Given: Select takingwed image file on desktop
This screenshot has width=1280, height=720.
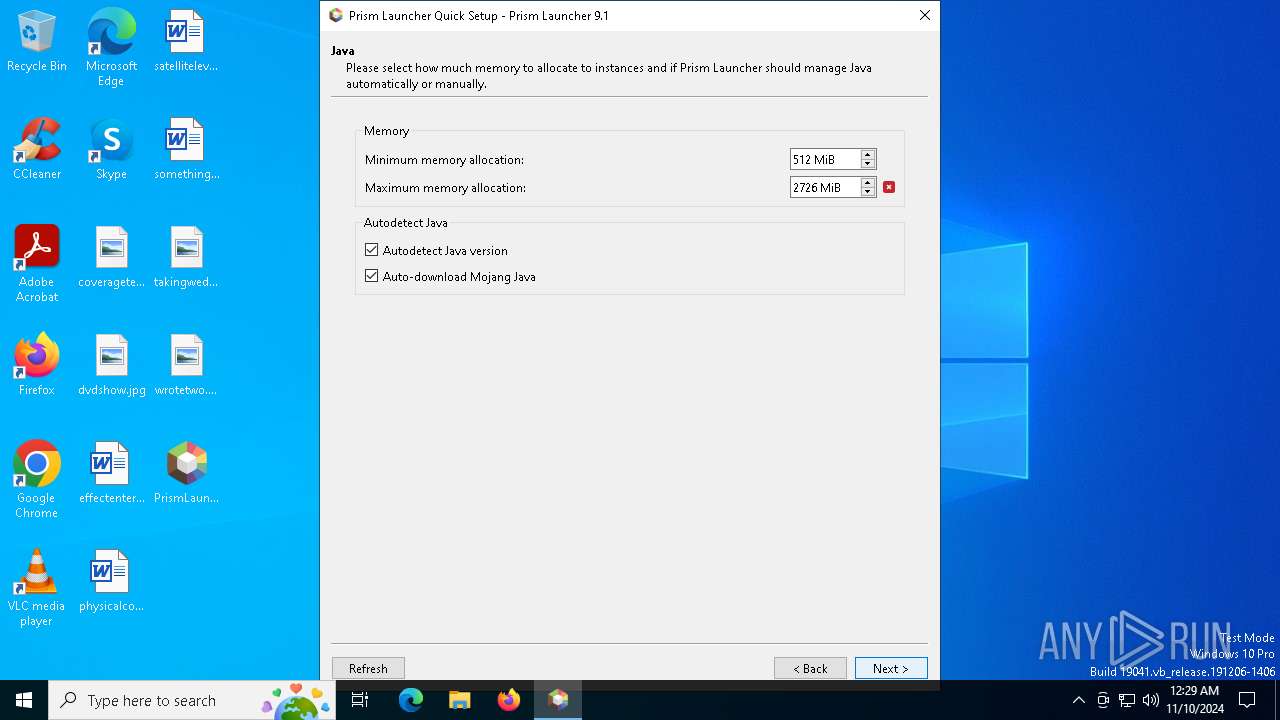Looking at the screenshot, I should pos(186,258).
